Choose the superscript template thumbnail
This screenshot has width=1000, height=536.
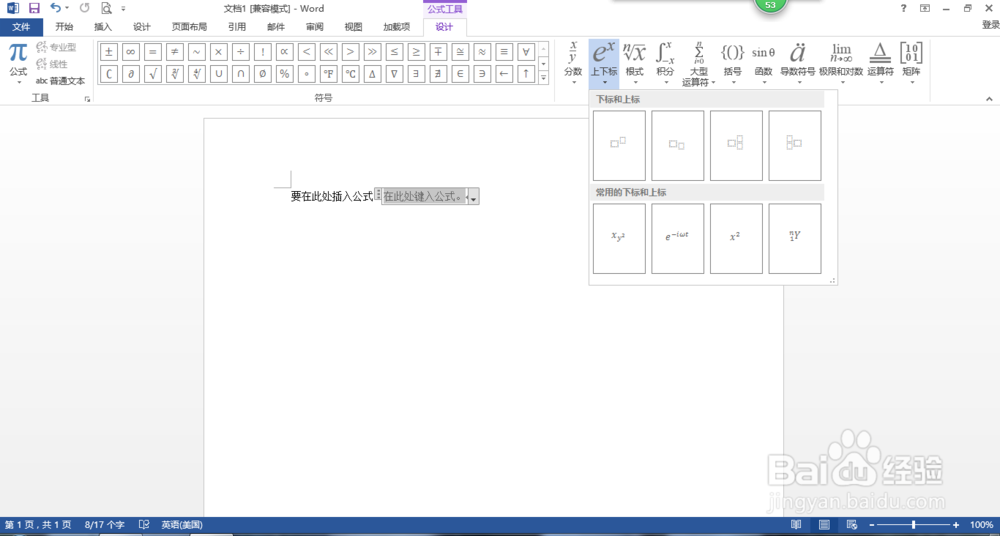point(619,145)
